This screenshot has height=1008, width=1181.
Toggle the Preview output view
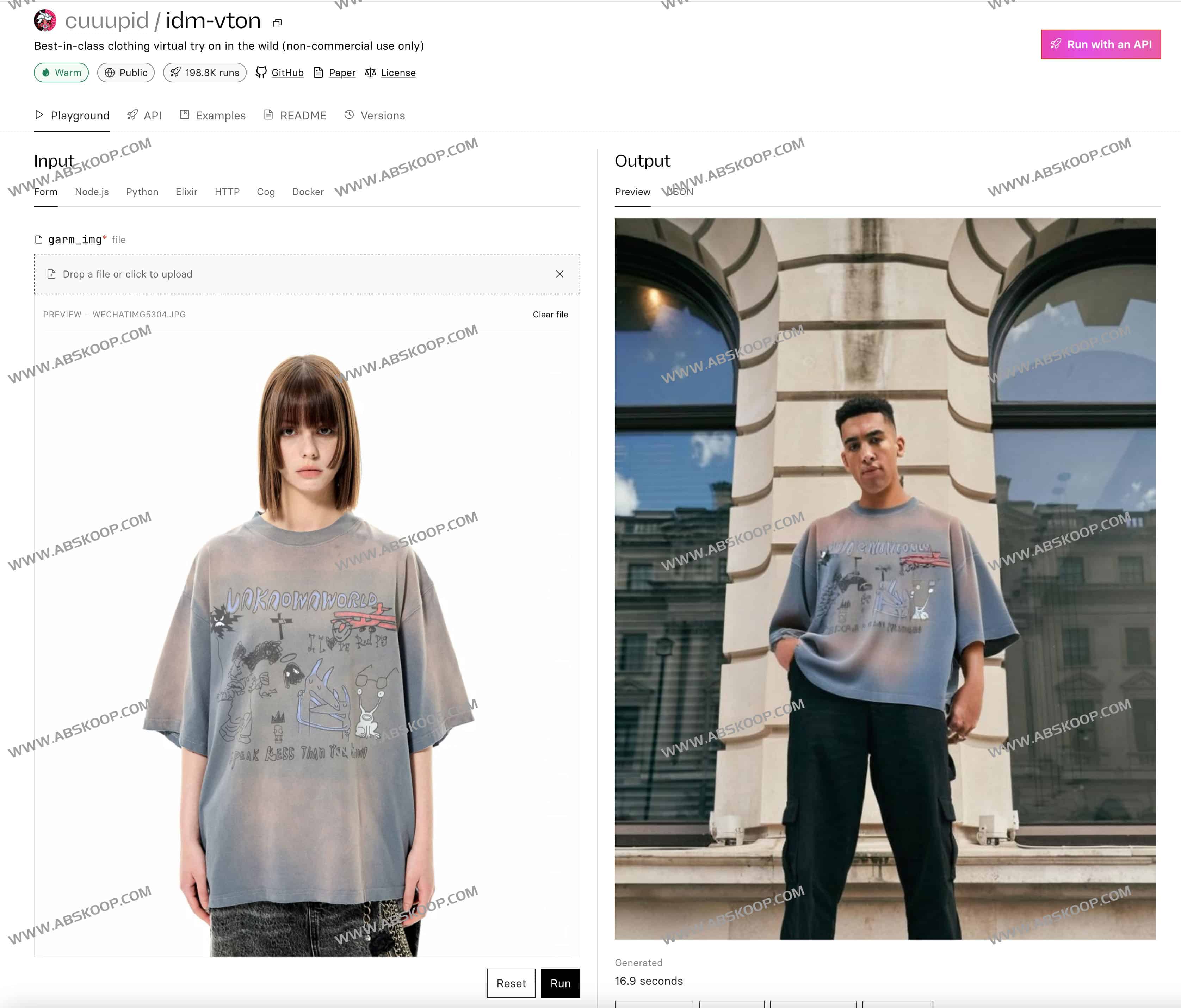click(633, 191)
